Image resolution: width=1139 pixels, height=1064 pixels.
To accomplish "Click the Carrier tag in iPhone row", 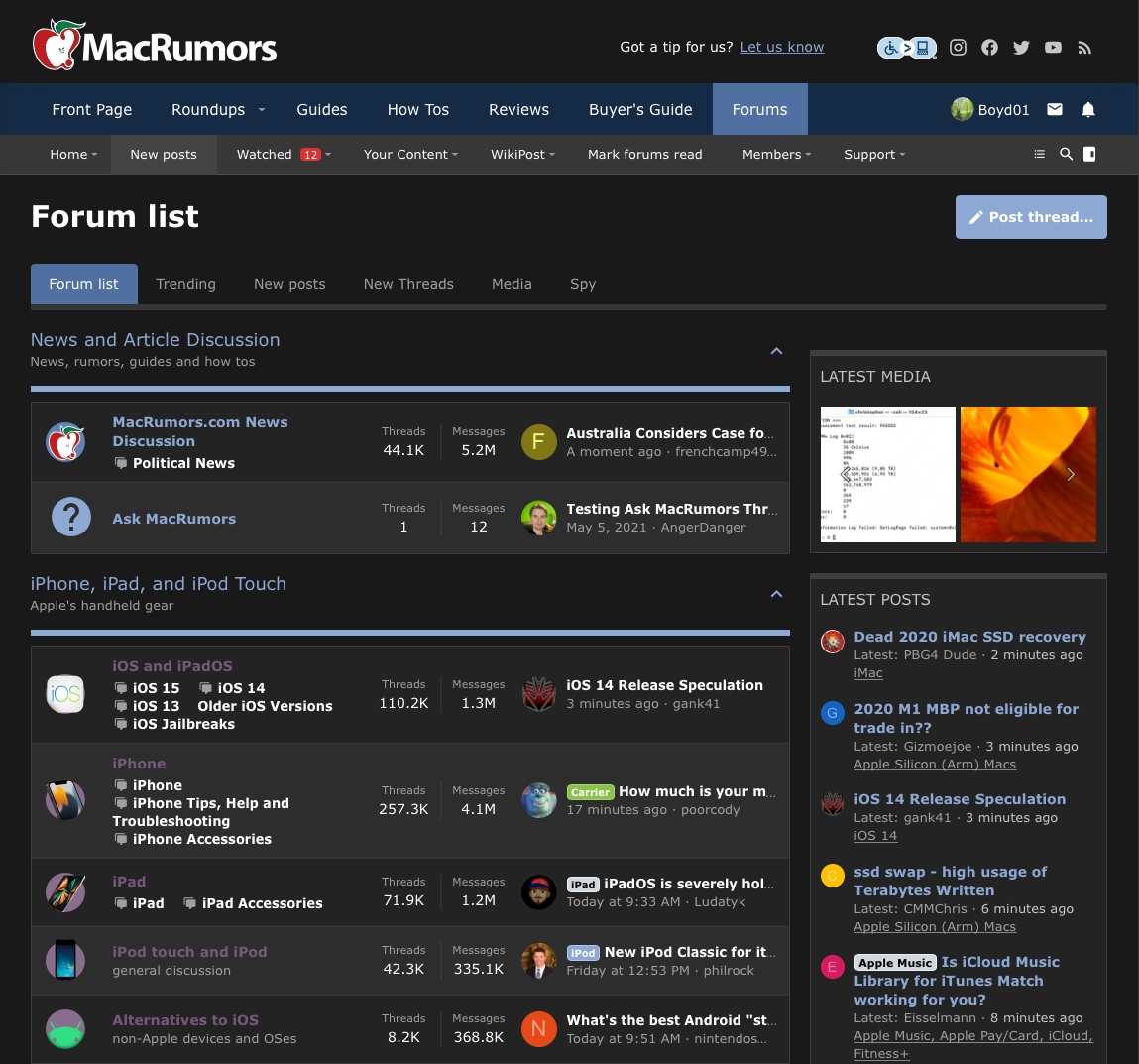I will click(x=590, y=792).
